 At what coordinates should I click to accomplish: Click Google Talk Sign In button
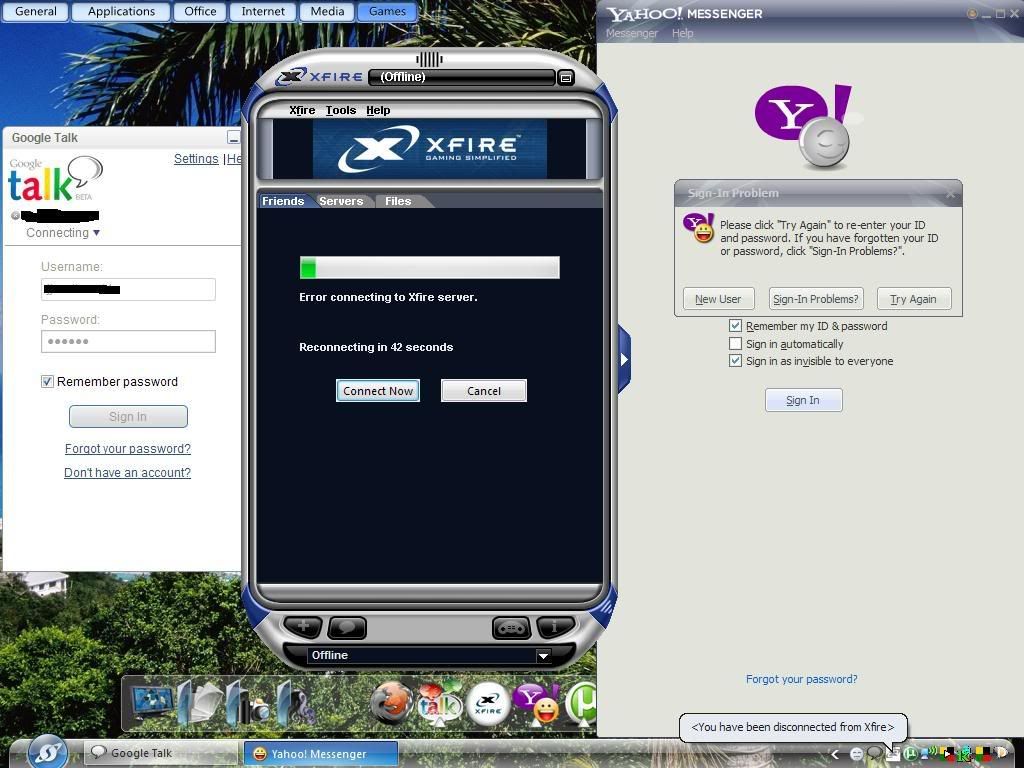click(x=128, y=416)
